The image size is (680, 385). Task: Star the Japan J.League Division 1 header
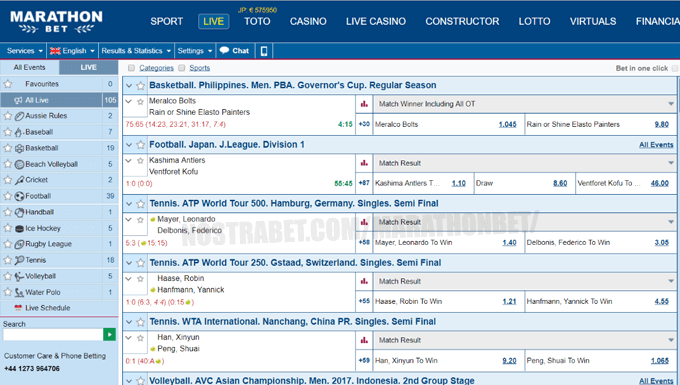pos(141,145)
